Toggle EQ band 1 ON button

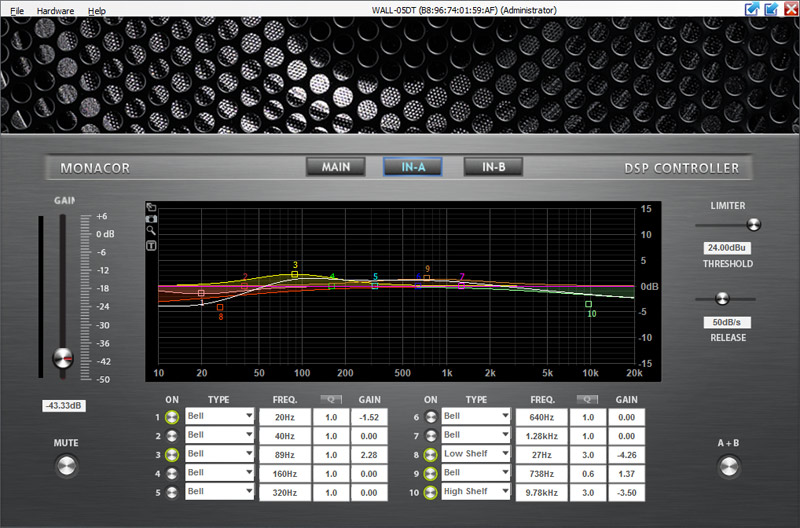coord(171,417)
